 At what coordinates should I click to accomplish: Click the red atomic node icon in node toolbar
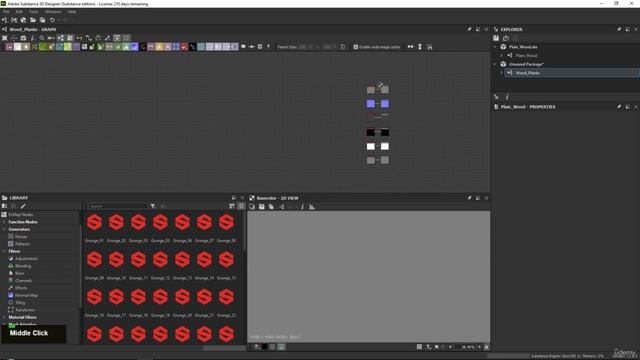pyautogui.click(x=184, y=47)
